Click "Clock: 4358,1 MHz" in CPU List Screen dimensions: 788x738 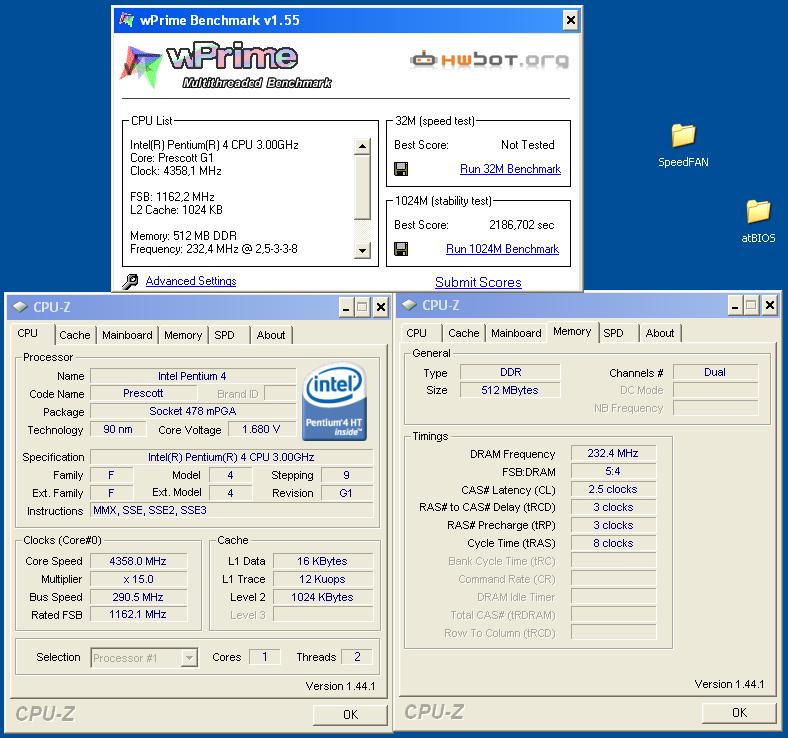(x=176, y=171)
